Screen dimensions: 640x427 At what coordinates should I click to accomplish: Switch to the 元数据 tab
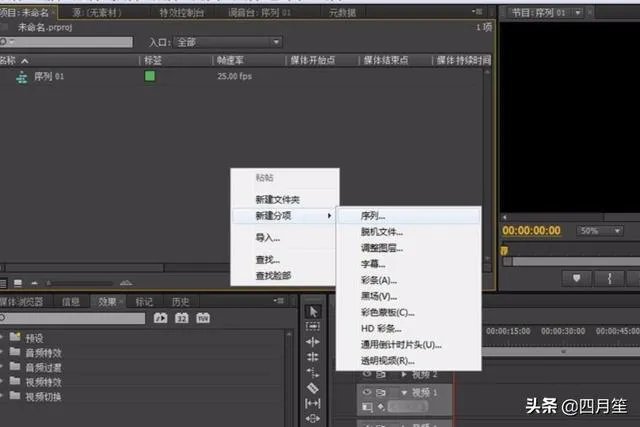click(x=342, y=13)
